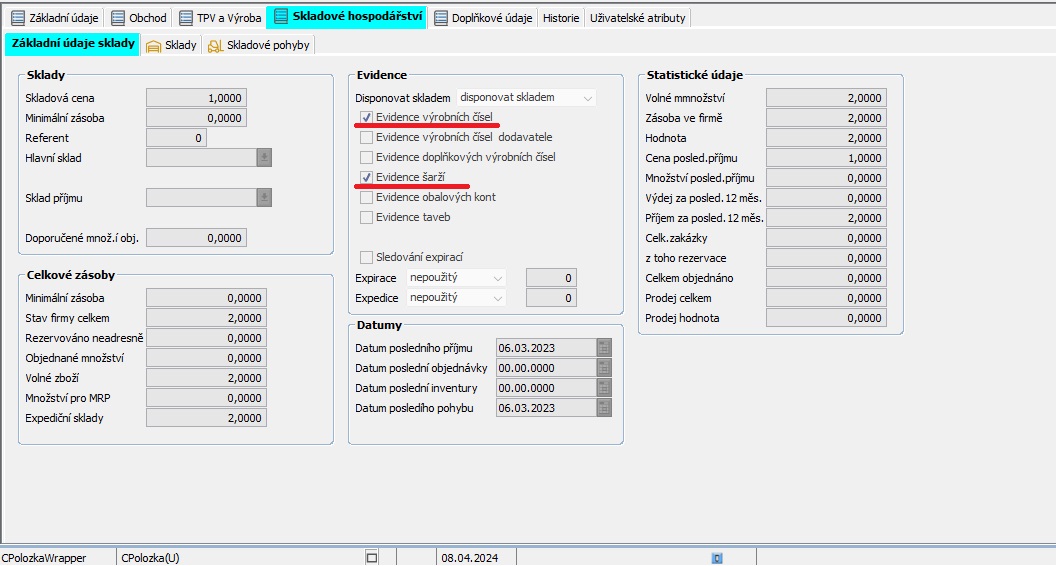Click the lookup arrow button for Hlavní sklad

[264, 157]
